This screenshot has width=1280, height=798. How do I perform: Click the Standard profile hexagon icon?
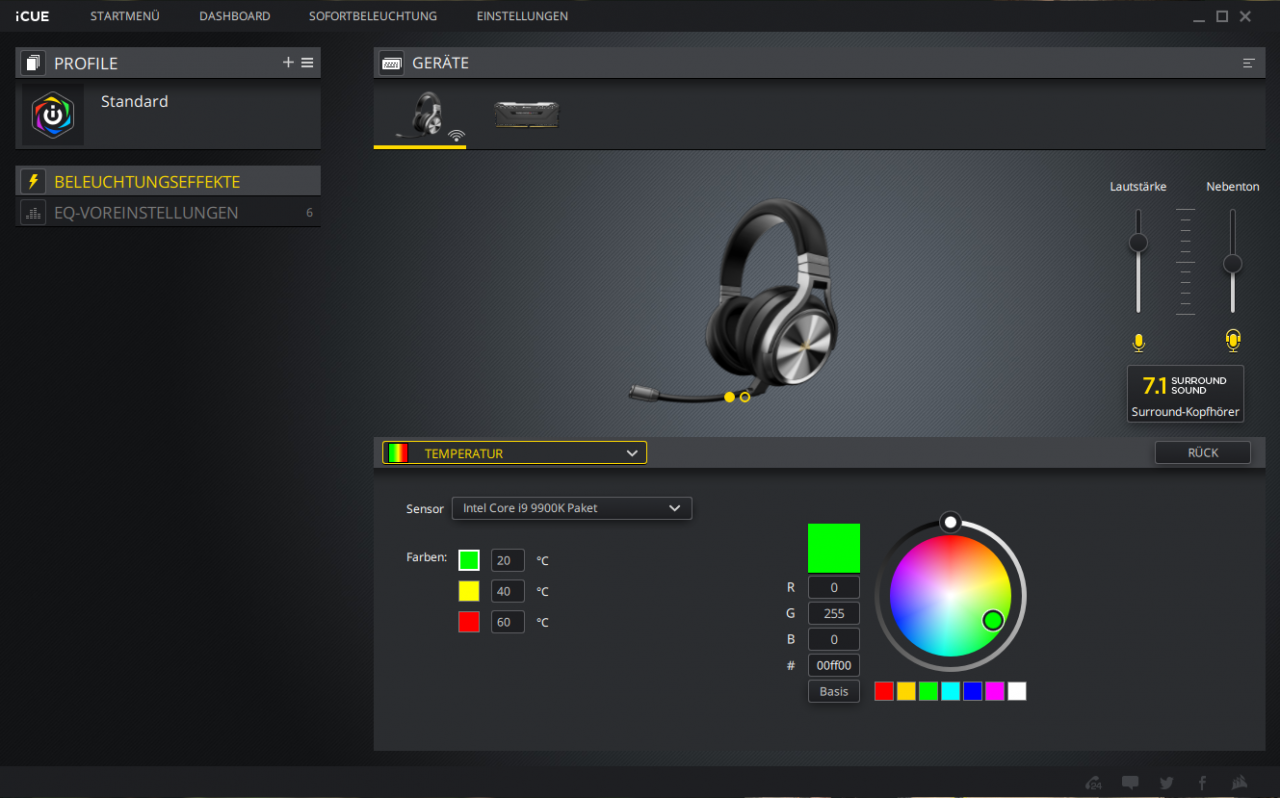pos(53,115)
